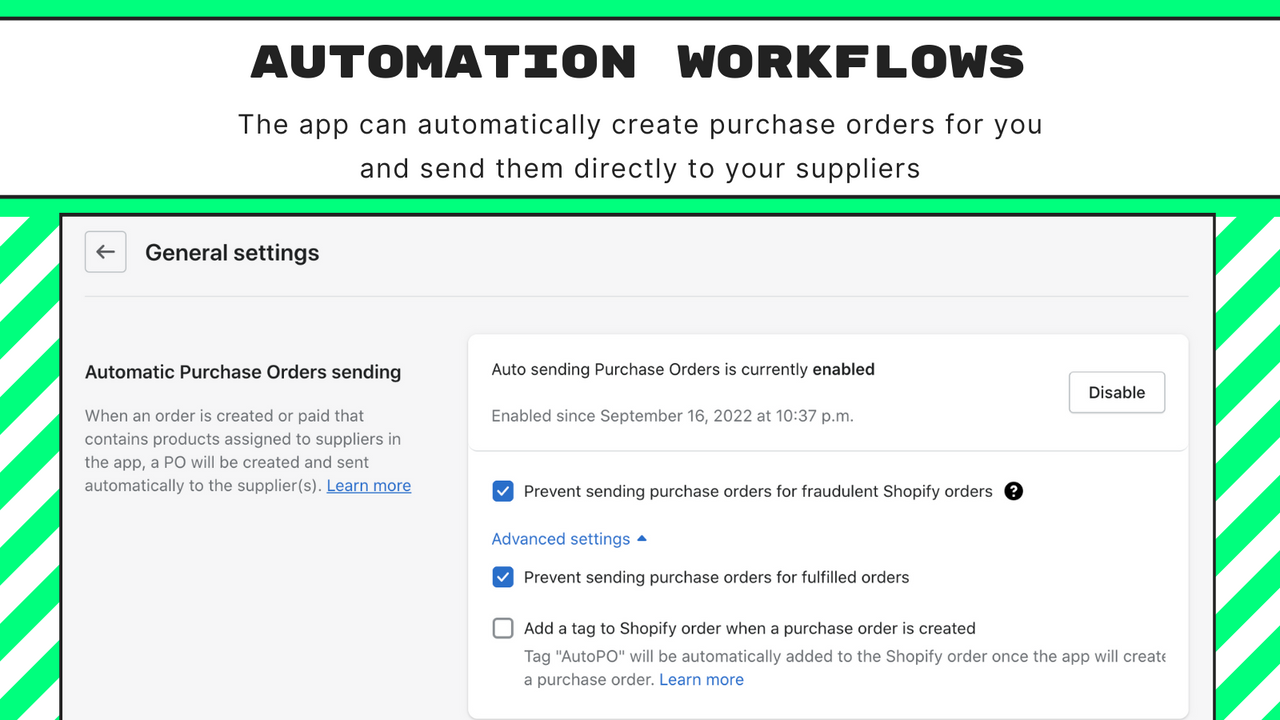Click the back arrow next to General settings
1280x720 pixels.
pyautogui.click(x=105, y=252)
